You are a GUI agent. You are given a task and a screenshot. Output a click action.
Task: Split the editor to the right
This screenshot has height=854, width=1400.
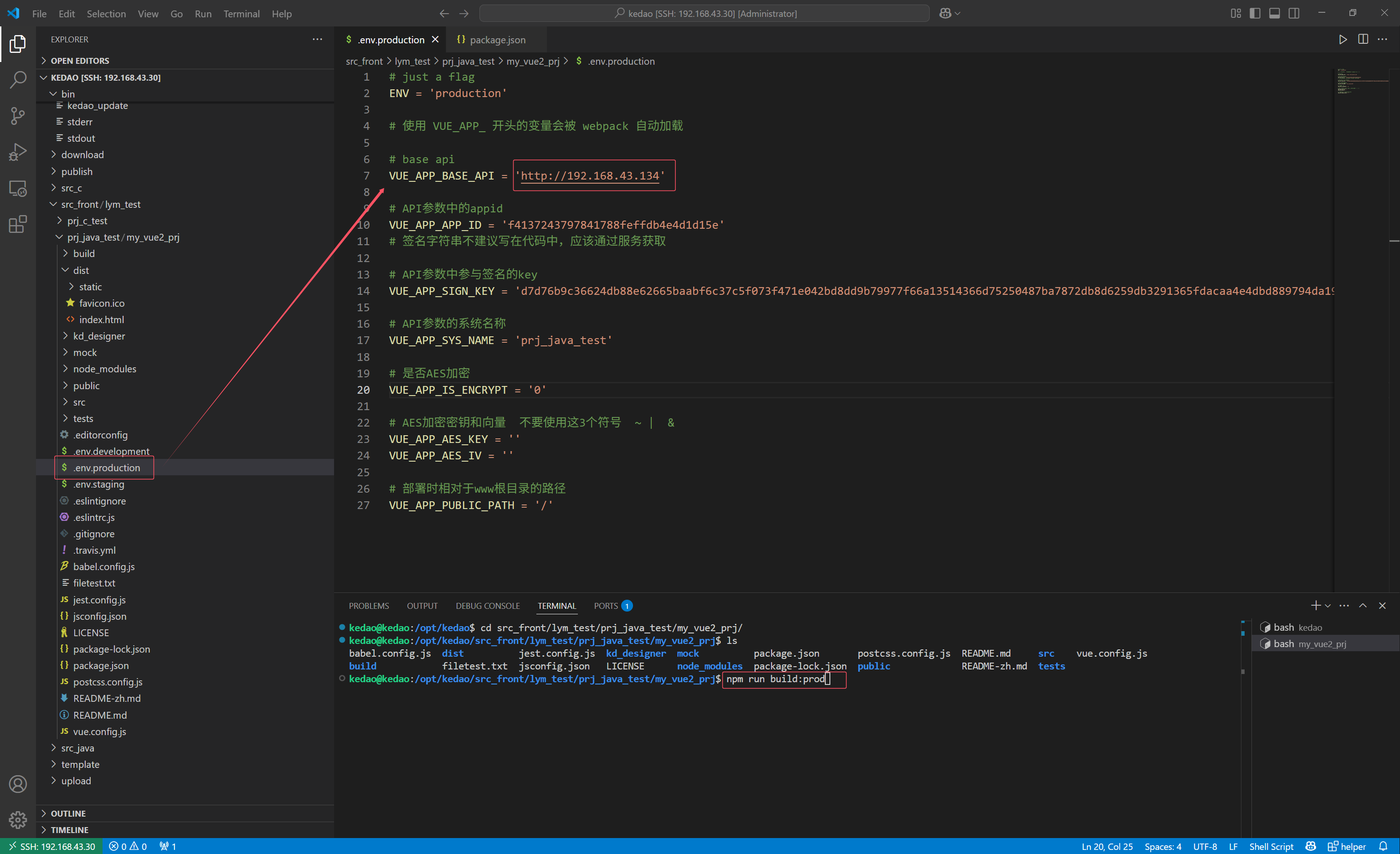[x=1363, y=39]
